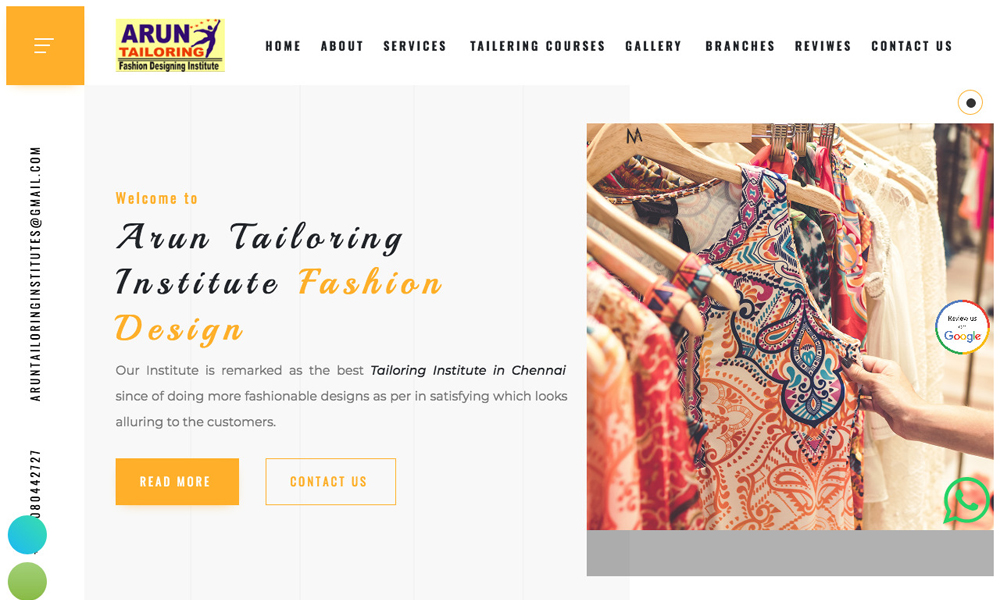Expand the Gallery menu
Image resolution: width=1000 pixels, height=600 pixels.
click(x=653, y=46)
